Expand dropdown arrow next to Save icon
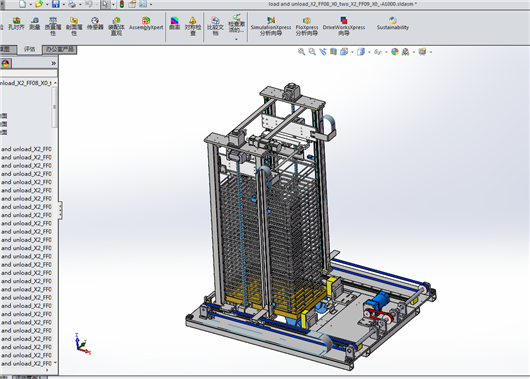Image resolution: width=530 pixels, height=379 pixels. (64, 5)
